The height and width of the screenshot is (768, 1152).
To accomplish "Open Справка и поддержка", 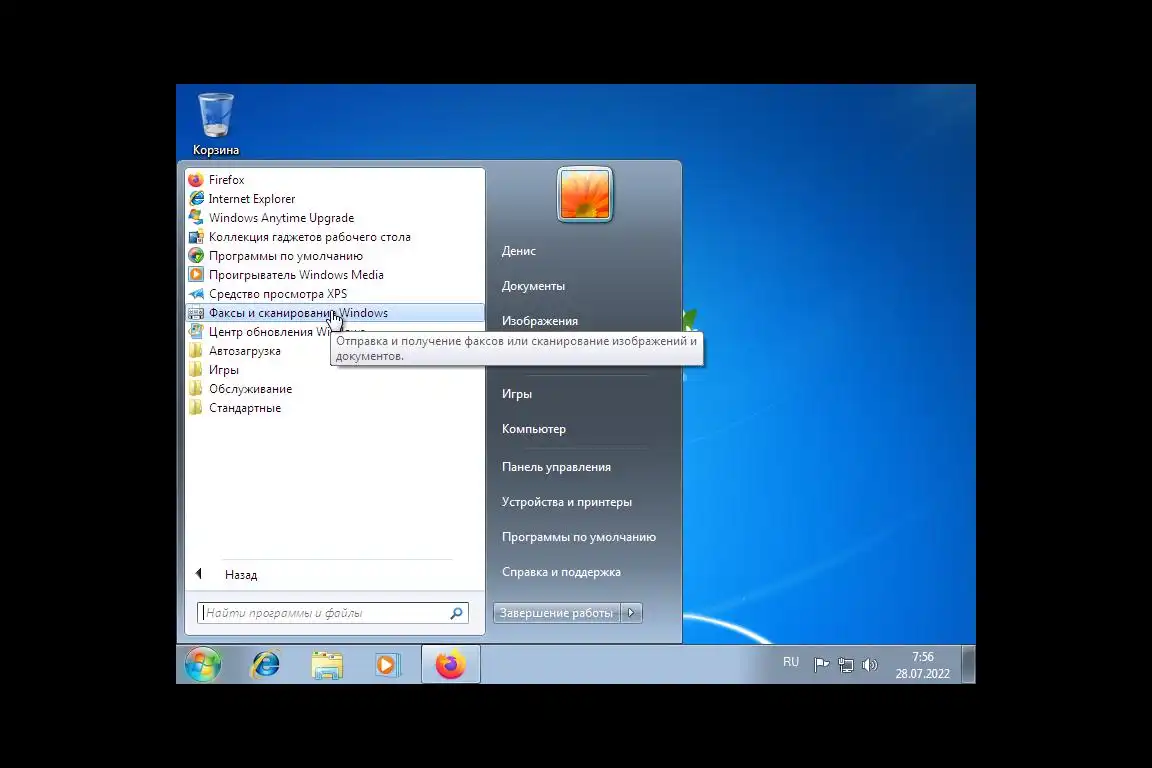I will 561,572.
